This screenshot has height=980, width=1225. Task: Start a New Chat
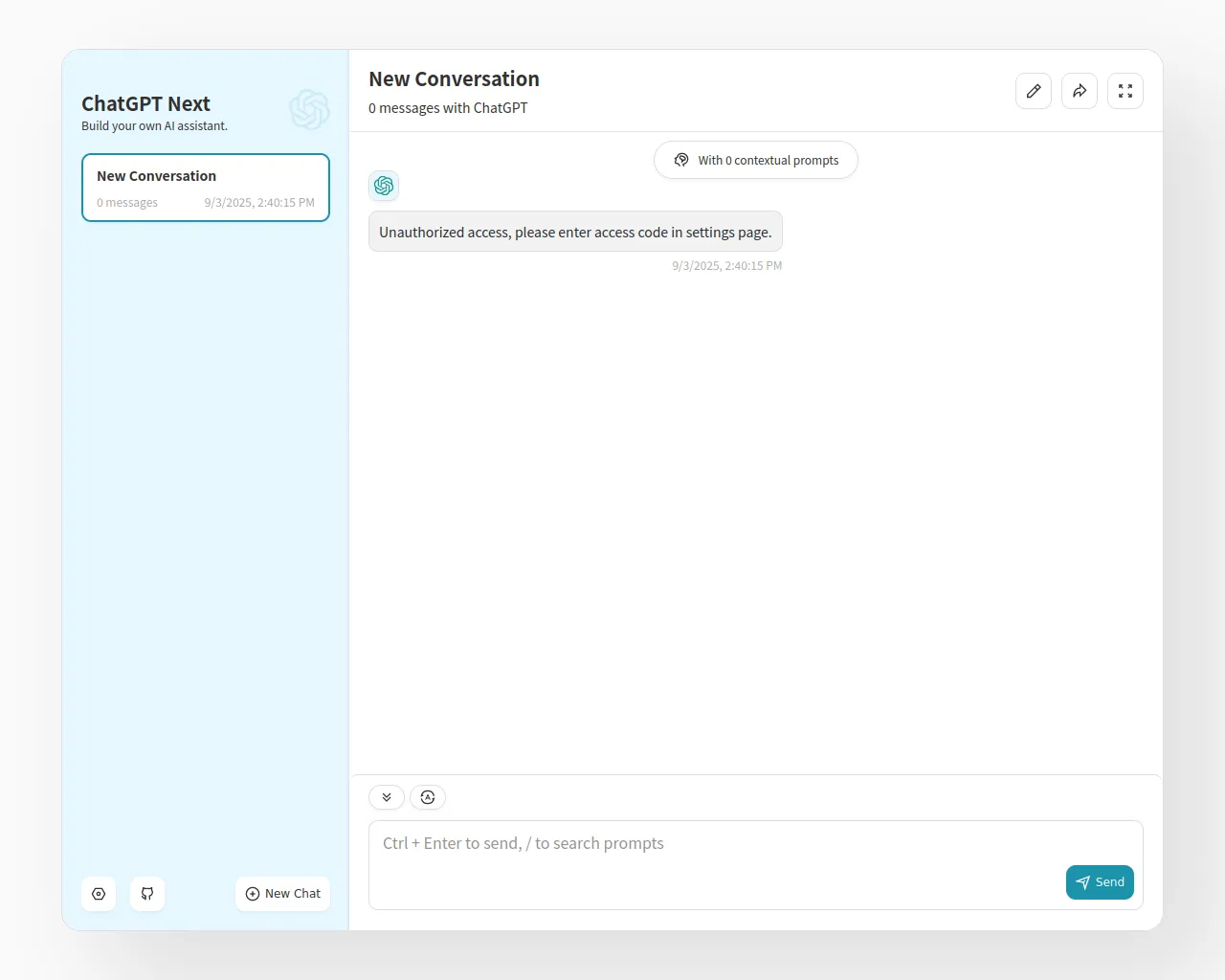[283, 894]
